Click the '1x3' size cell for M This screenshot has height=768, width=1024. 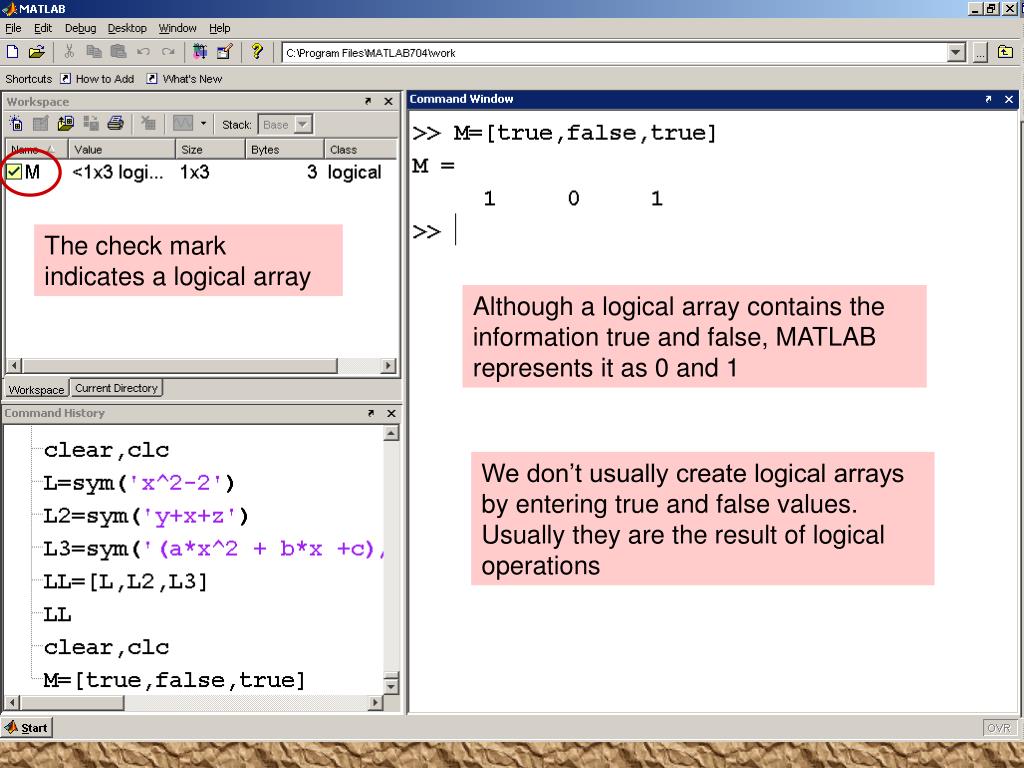coord(195,172)
